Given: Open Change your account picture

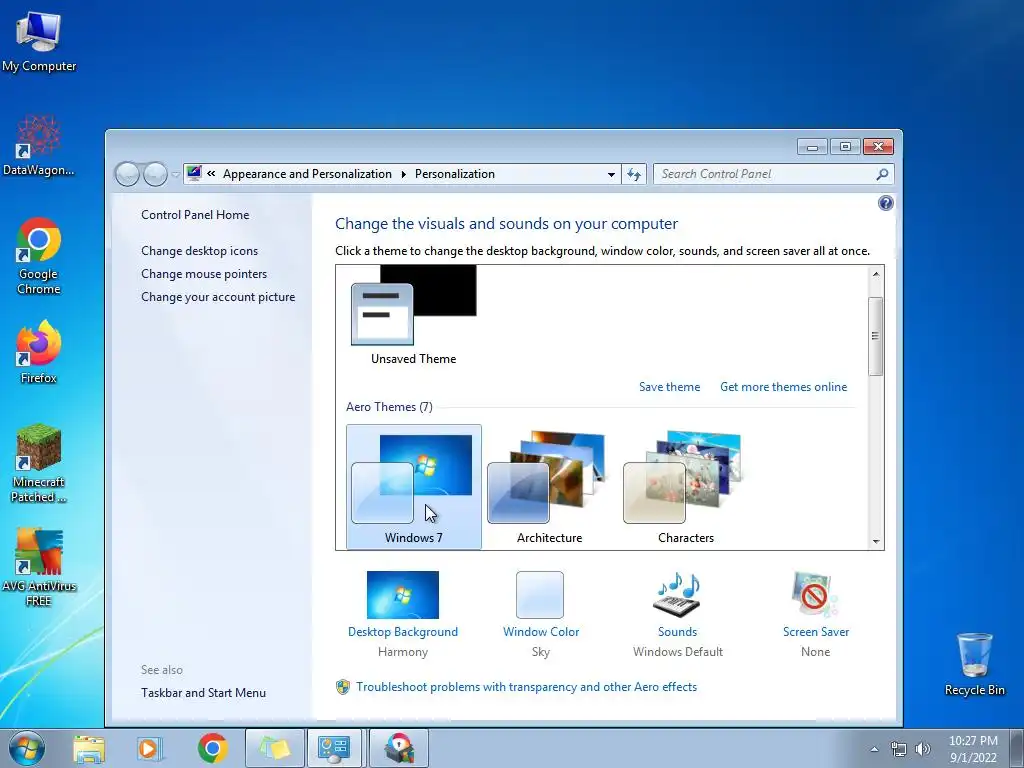Looking at the screenshot, I should pos(218,296).
